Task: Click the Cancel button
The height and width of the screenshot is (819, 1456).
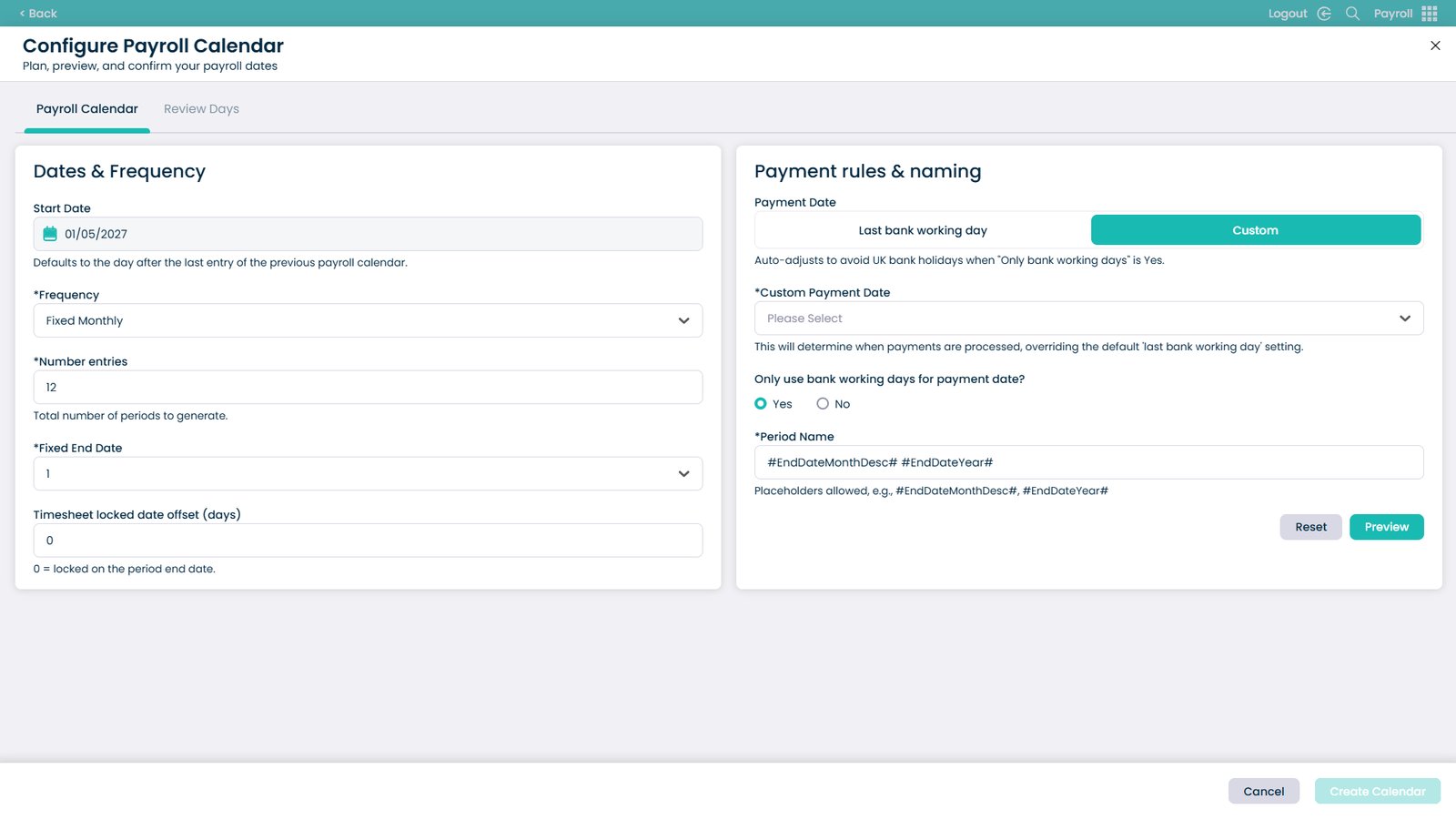Action: pos(1264,792)
